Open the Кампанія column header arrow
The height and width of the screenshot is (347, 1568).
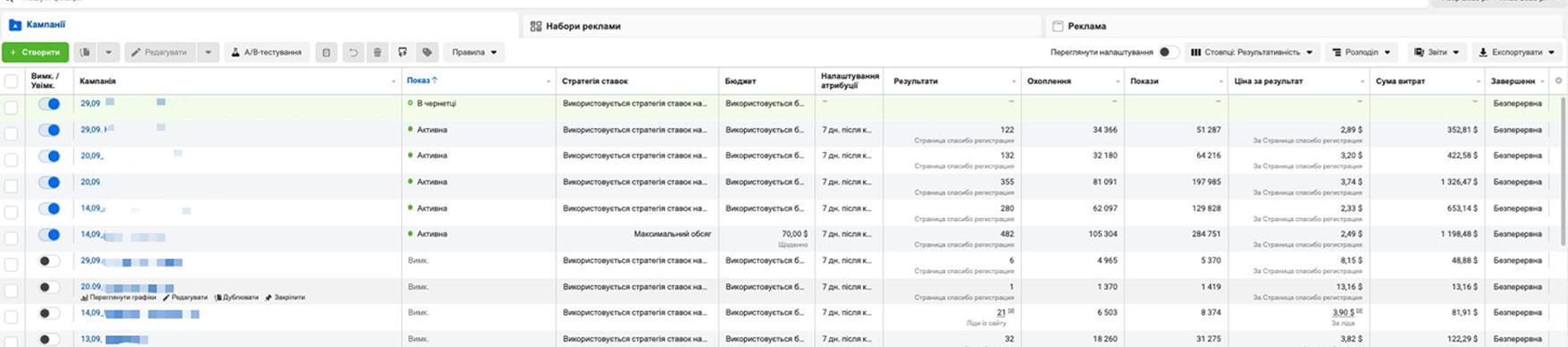[x=393, y=81]
